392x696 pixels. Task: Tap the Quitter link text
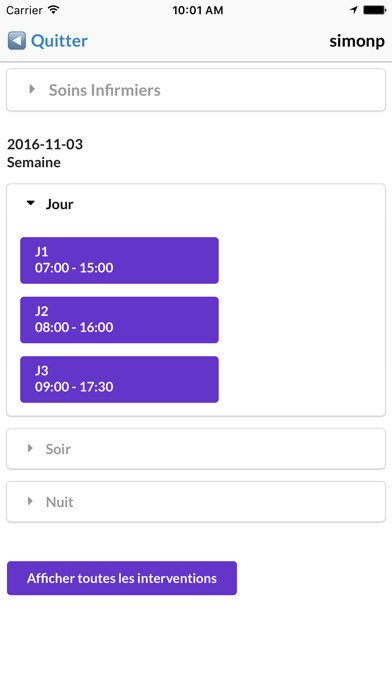(x=59, y=41)
